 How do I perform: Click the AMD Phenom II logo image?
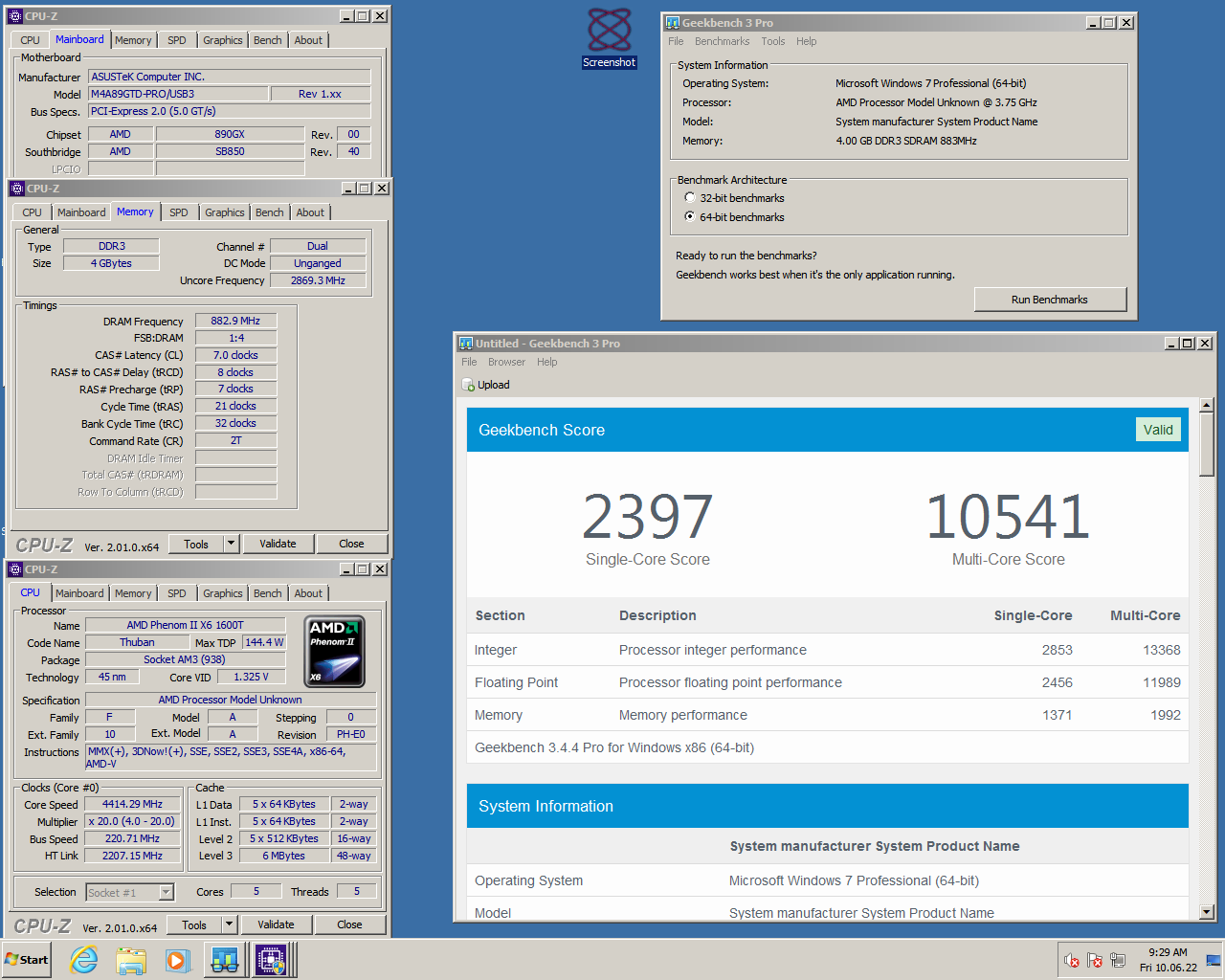(x=335, y=652)
